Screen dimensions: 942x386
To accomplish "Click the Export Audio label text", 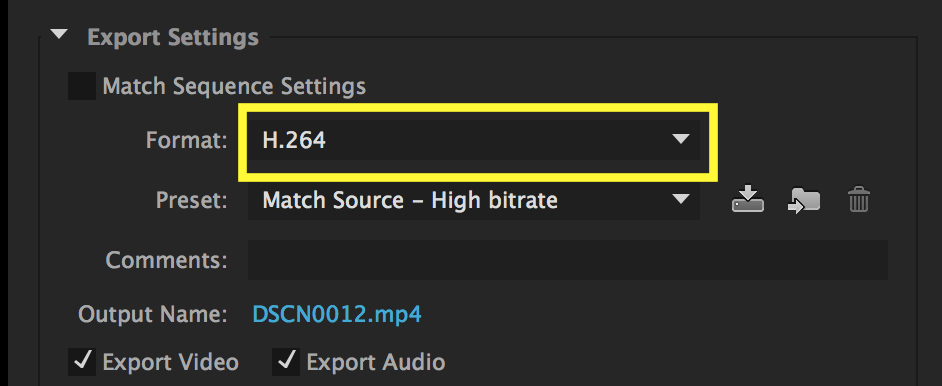I will pyautogui.click(x=376, y=362).
